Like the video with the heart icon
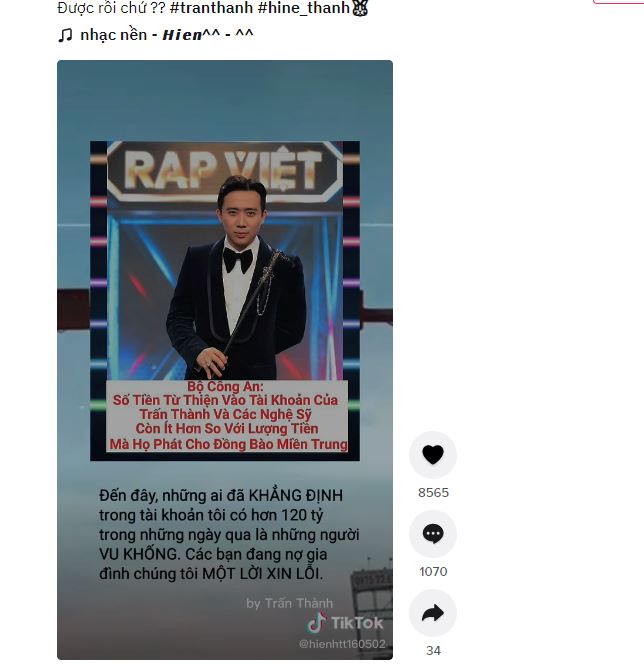 click(433, 455)
